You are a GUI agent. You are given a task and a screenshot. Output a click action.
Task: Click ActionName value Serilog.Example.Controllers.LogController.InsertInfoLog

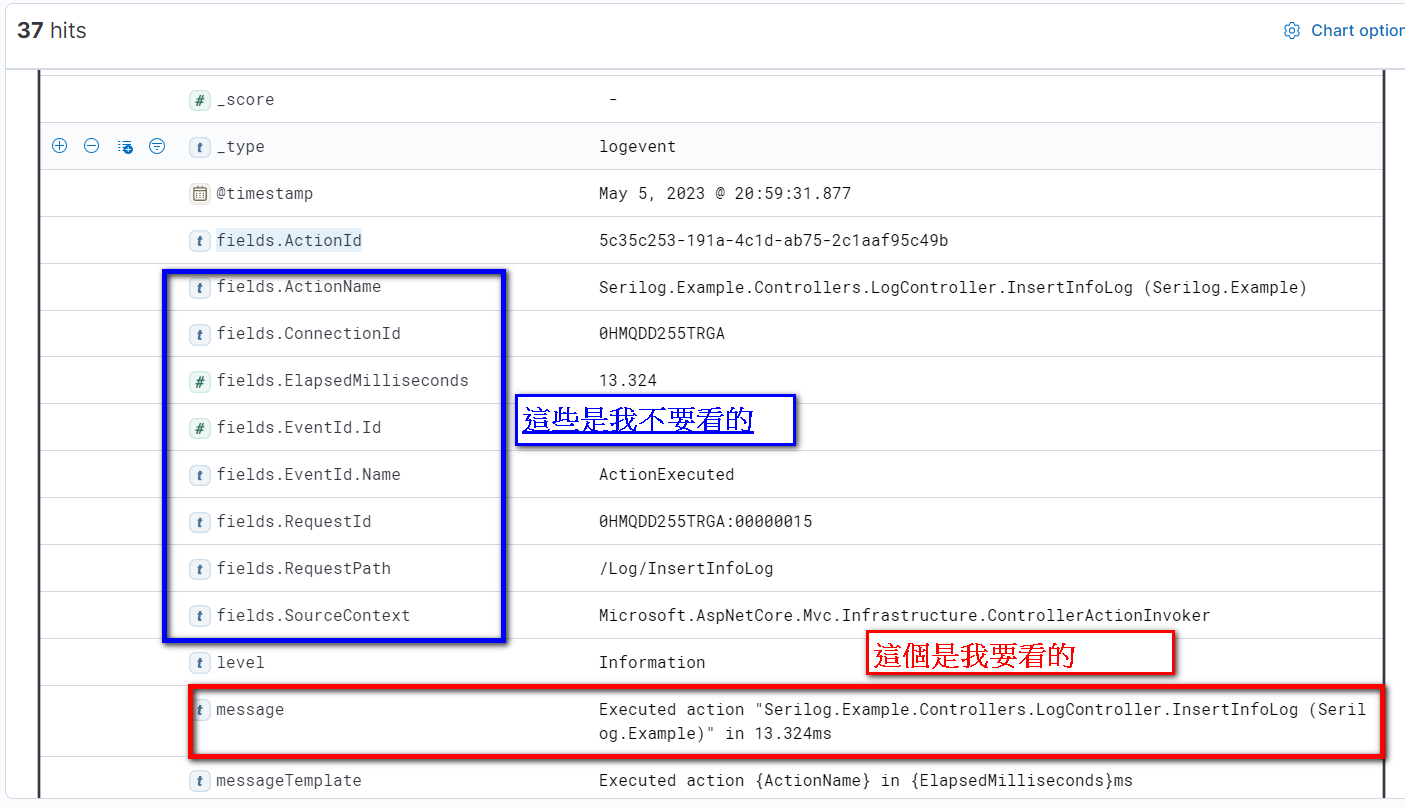click(953, 288)
